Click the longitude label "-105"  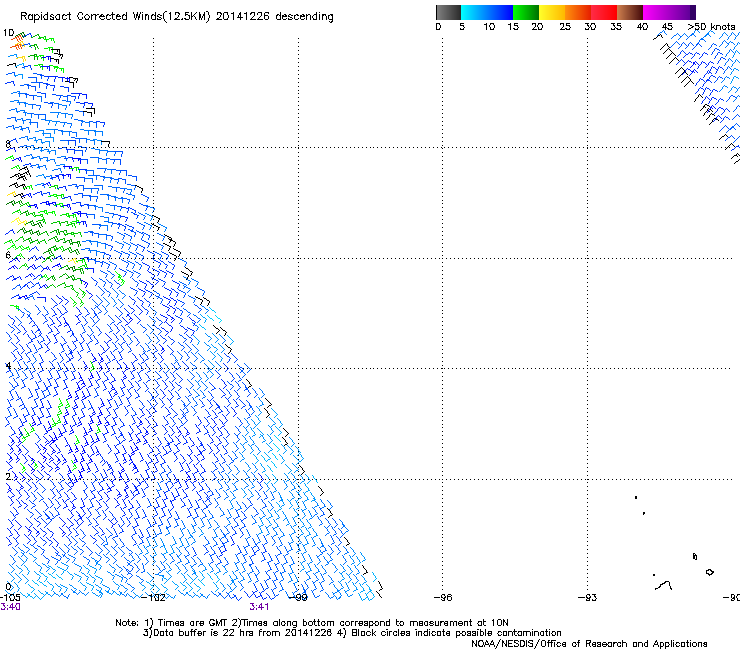click(x=10, y=598)
